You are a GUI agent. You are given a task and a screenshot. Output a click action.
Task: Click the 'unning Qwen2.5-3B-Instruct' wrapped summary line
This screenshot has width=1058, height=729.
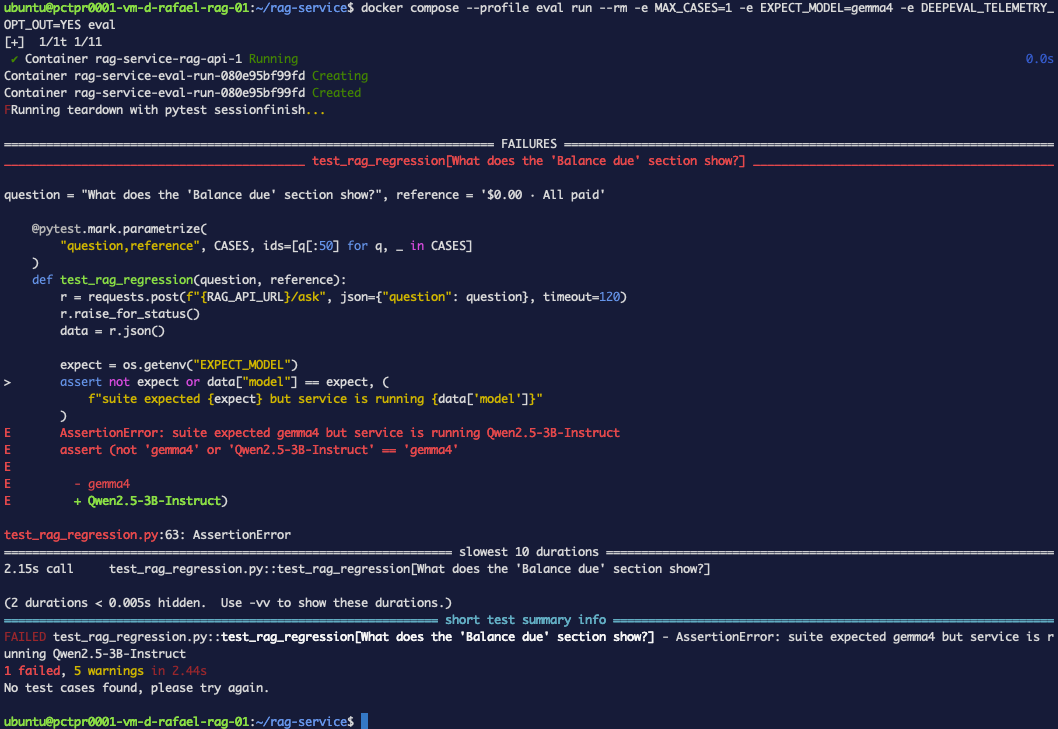click(x=94, y=654)
